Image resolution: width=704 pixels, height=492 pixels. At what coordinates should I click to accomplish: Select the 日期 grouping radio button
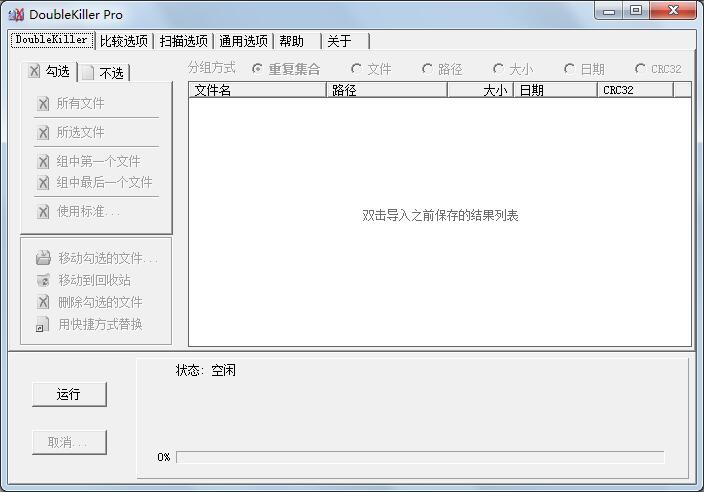point(569,69)
